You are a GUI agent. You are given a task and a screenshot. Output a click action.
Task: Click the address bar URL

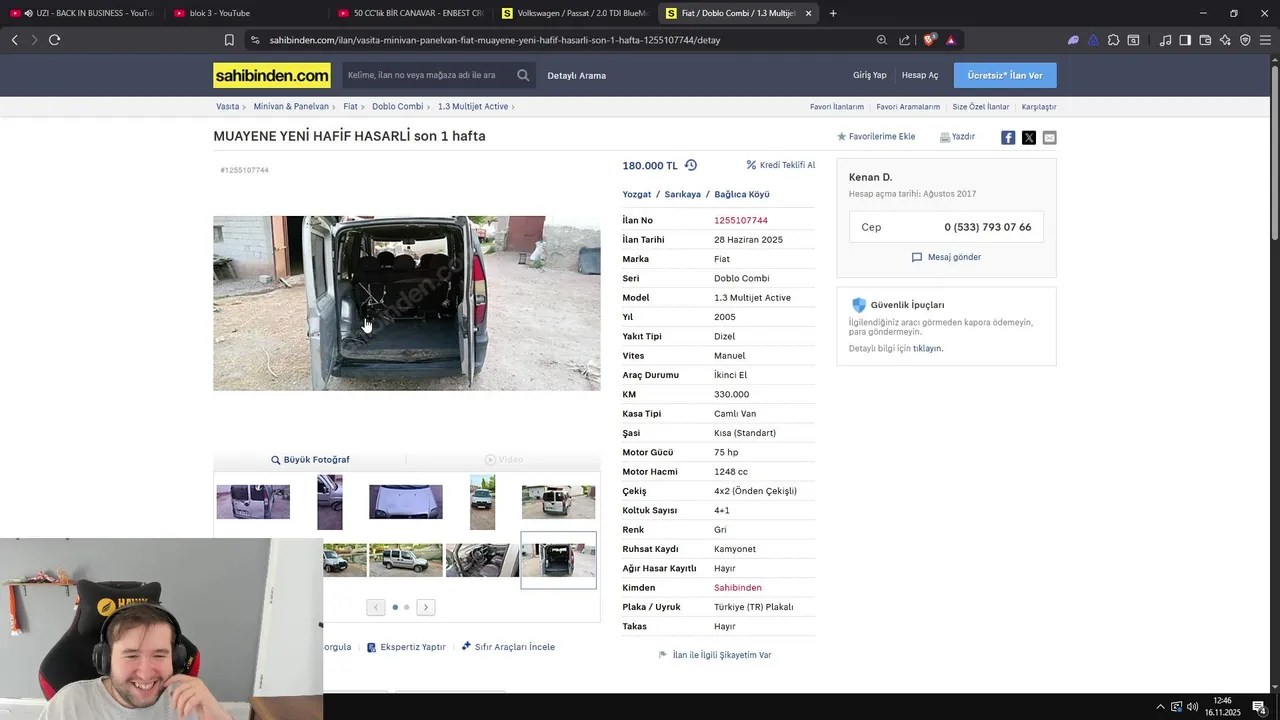[494, 40]
